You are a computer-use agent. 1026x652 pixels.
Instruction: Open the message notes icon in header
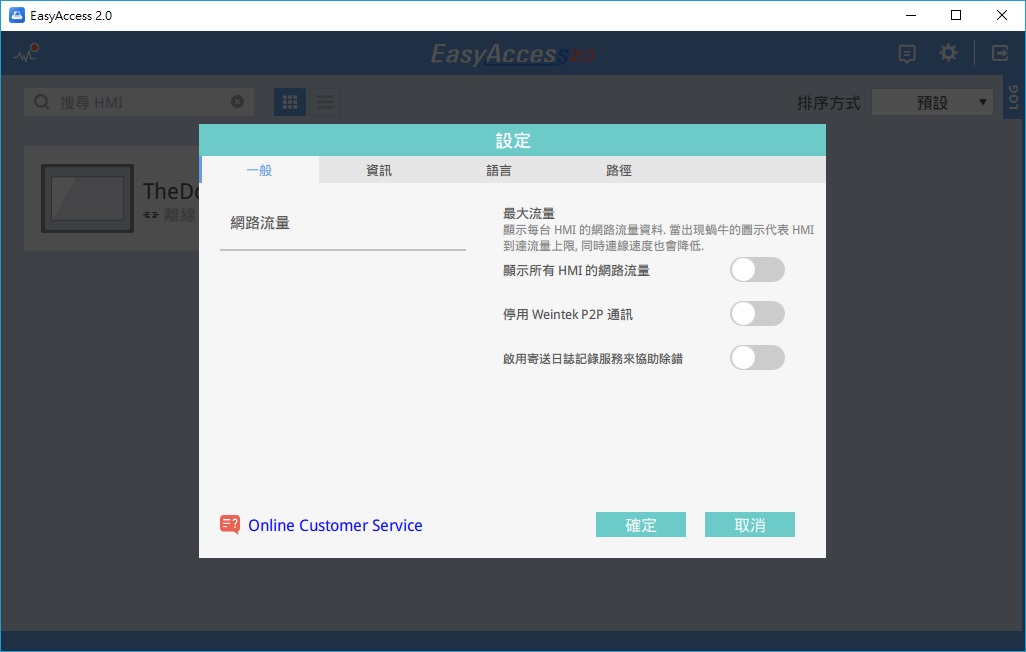click(x=907, y=54)
